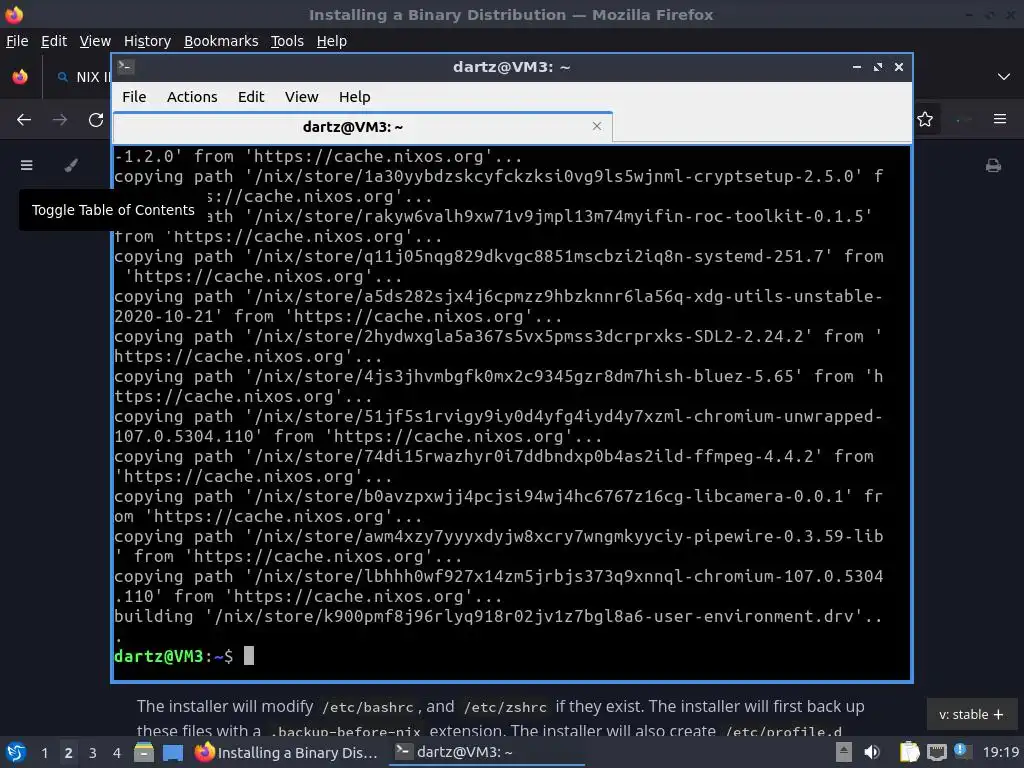The image size is (1024, 768).
Task: Change theme with paintbrush icon
Action: point(71,165)
